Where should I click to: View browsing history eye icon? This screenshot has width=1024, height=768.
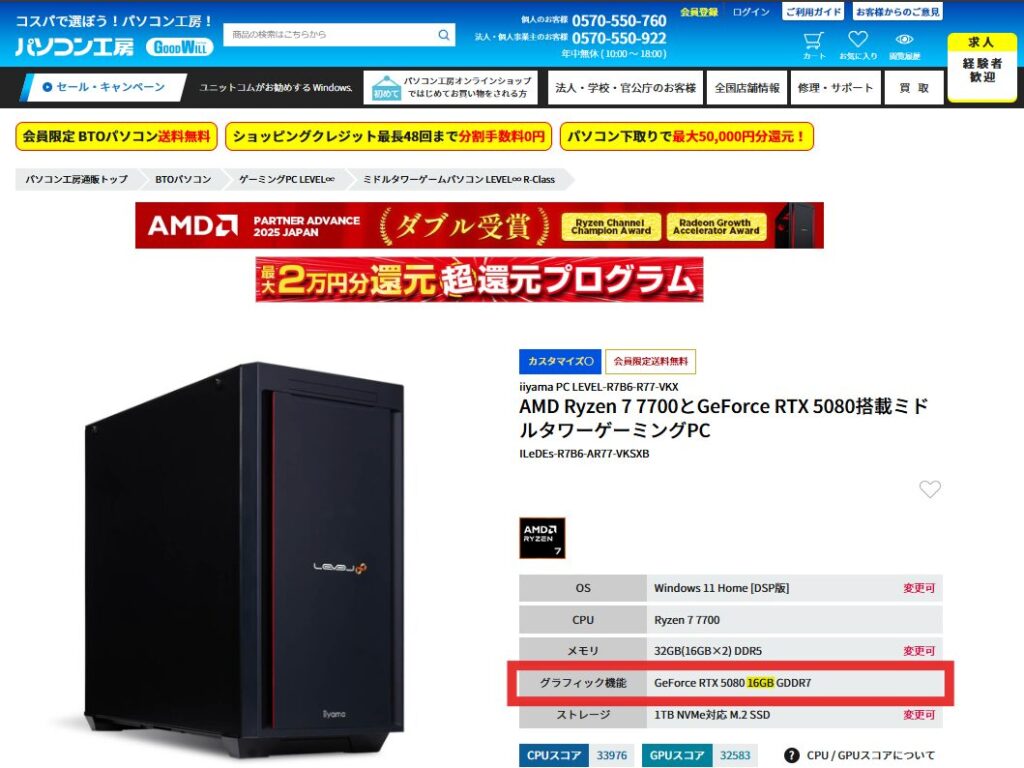tap(904, 40)
